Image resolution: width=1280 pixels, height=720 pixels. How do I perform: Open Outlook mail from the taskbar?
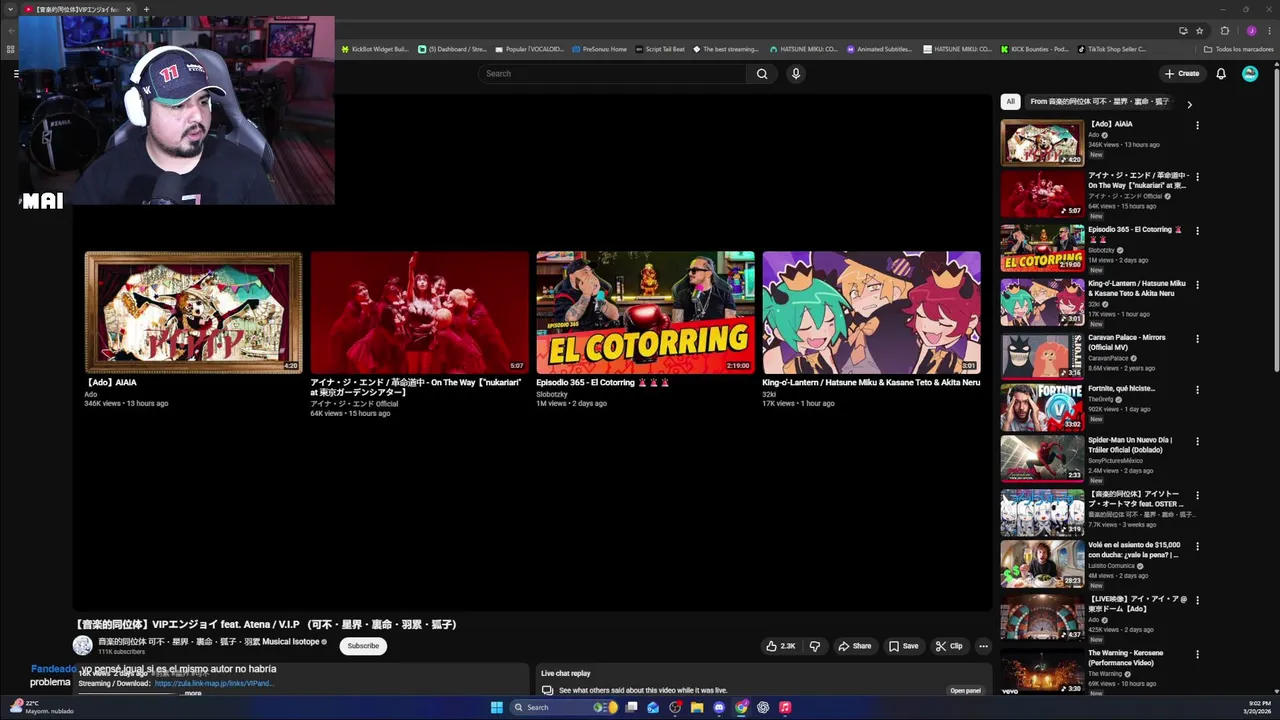click(653, 708)
